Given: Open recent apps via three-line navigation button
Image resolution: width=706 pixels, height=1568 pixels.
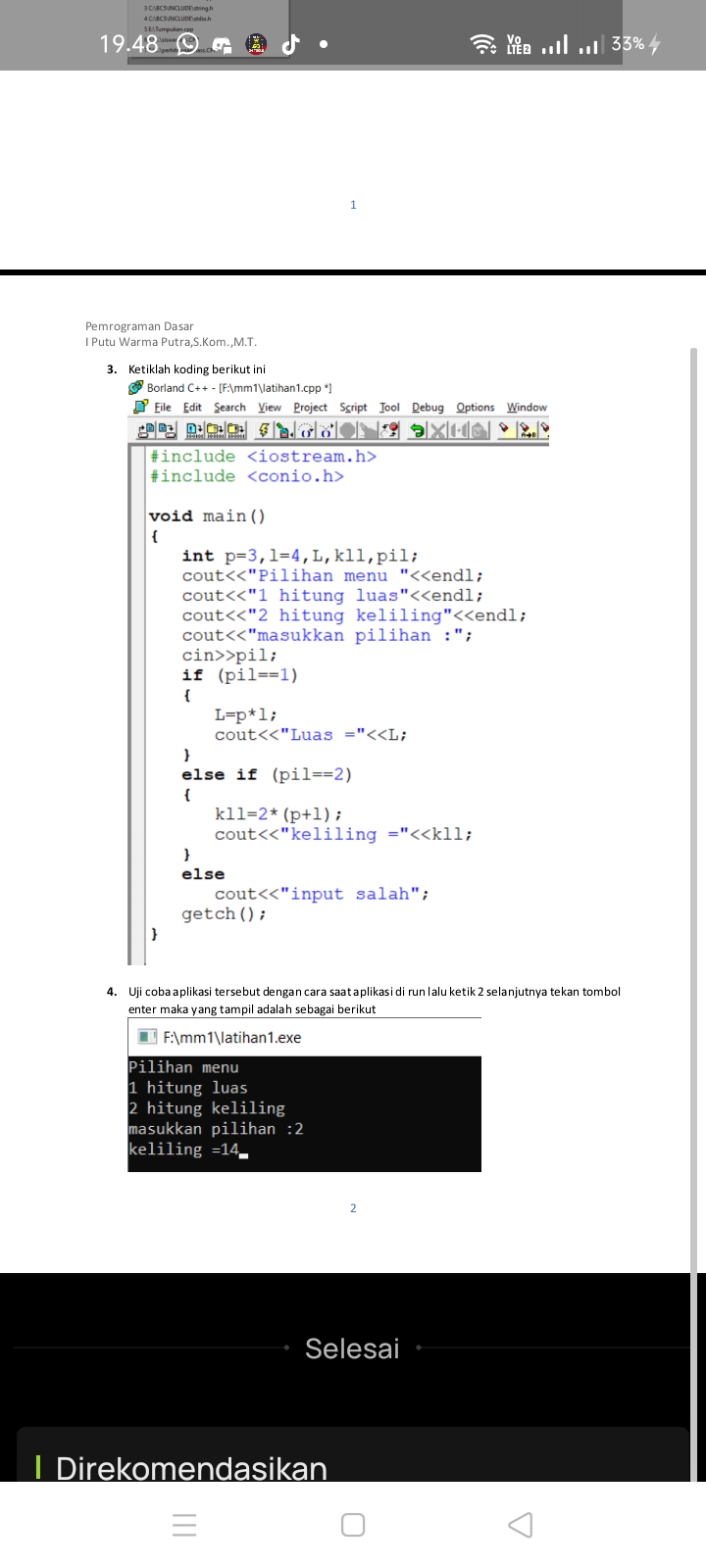Looking at the screenshot, I should click(184, 1525).
